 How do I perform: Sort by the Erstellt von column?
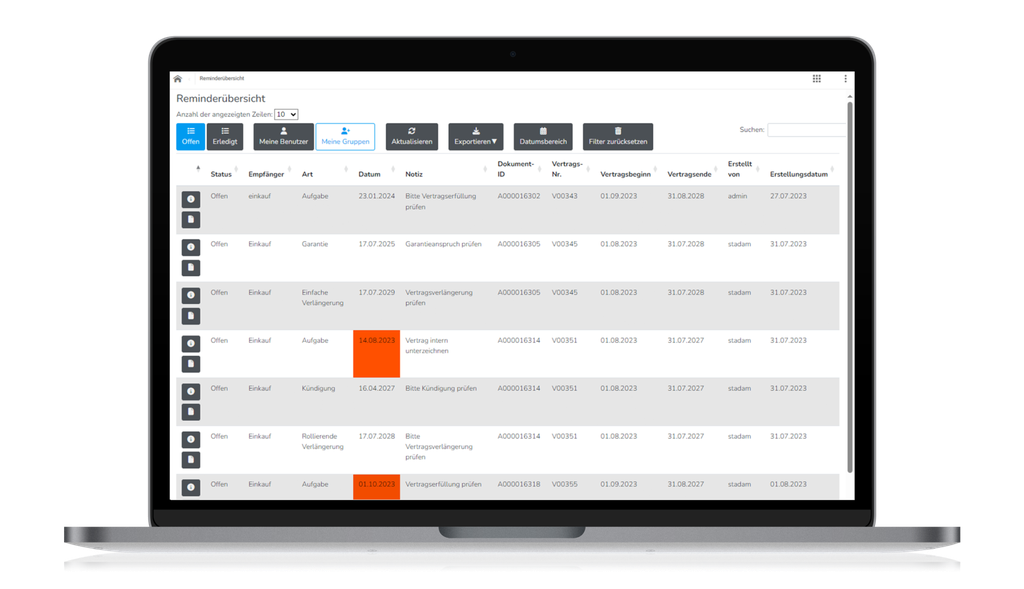tap(740, 169)
